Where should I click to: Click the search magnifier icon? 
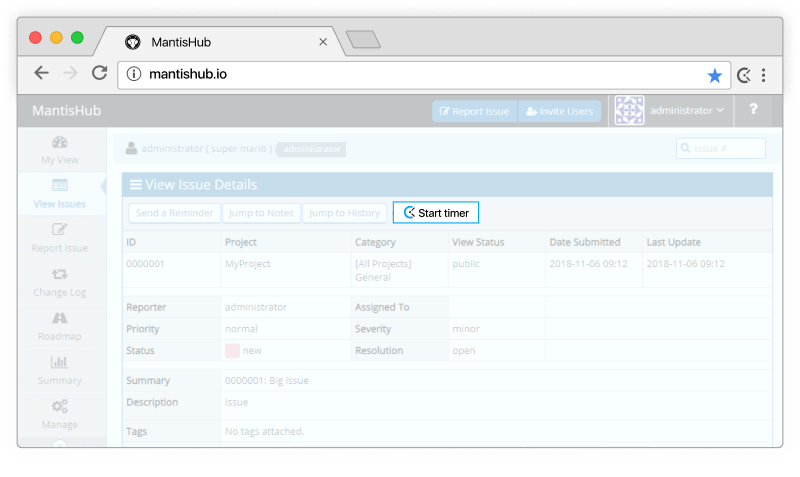click(x=685, y=148)
